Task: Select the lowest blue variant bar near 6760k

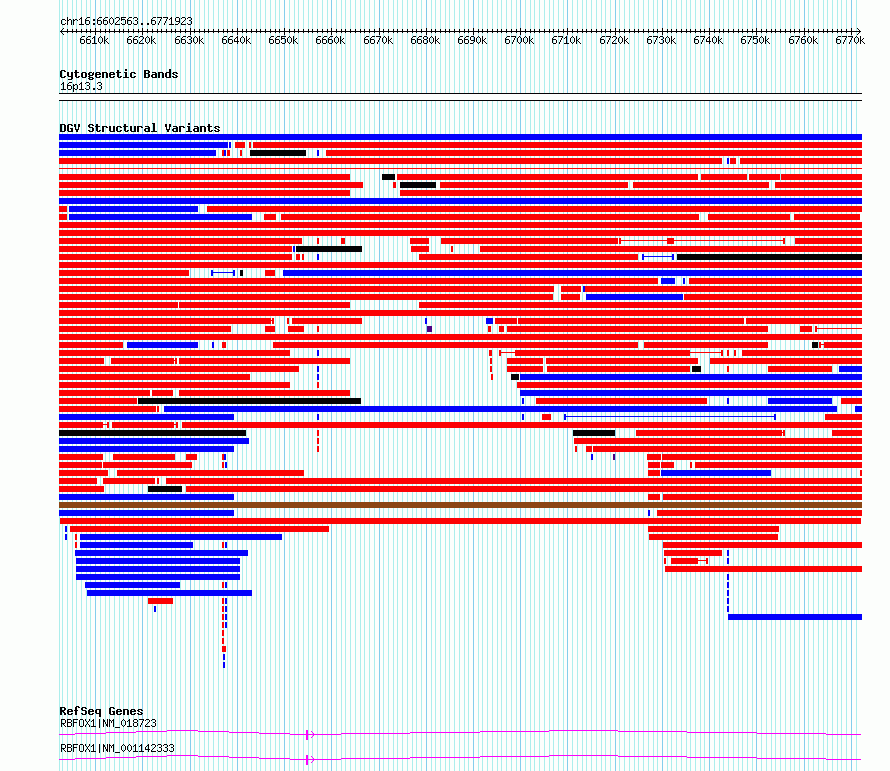Action: [795, 617]
